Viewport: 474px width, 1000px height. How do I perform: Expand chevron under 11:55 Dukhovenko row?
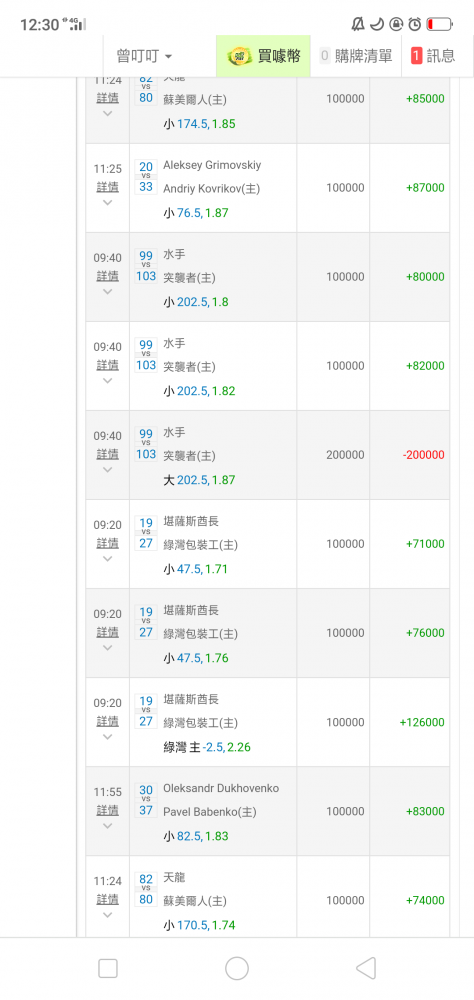tap(107, 826)
